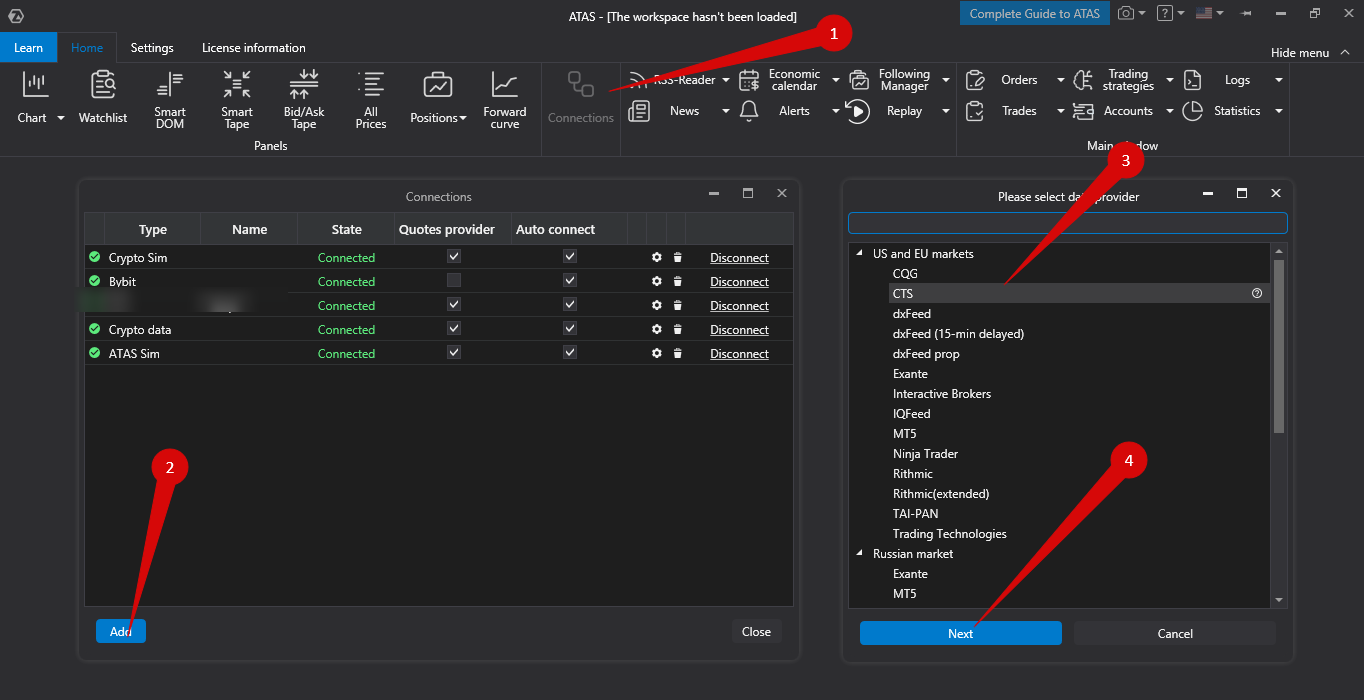Click Add in Connections window
1364x700 pixels.
(x=121, y=631)
